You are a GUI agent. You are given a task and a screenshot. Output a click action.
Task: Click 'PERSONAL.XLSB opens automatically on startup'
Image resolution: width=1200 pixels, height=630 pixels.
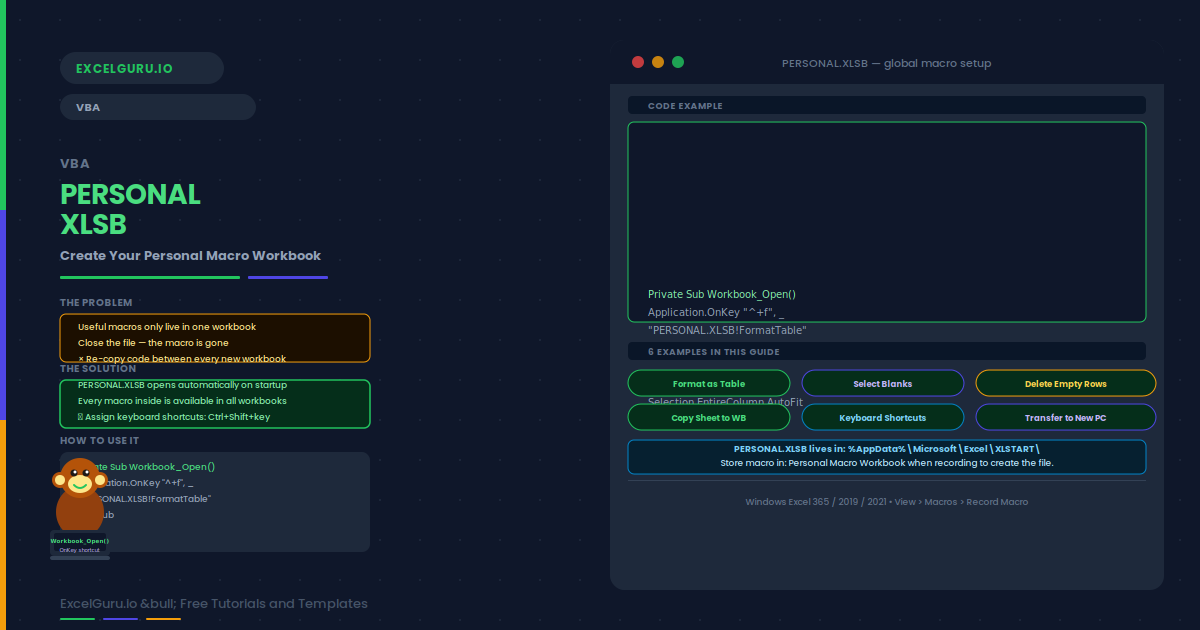(182, 385)
